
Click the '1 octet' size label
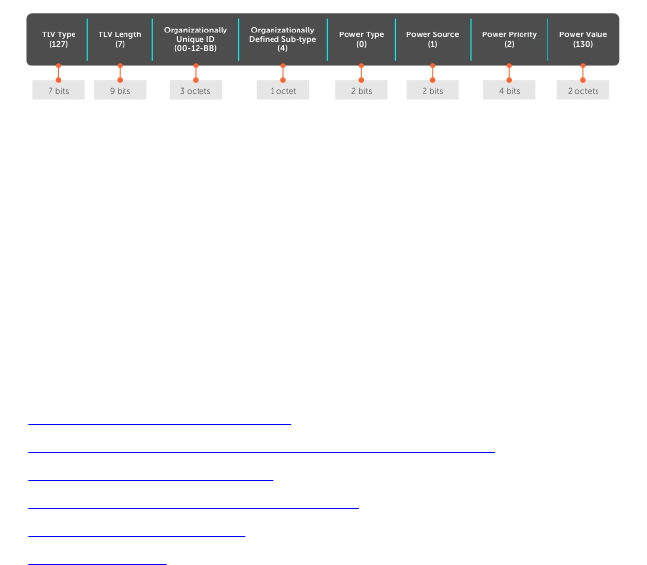(283, 90)
